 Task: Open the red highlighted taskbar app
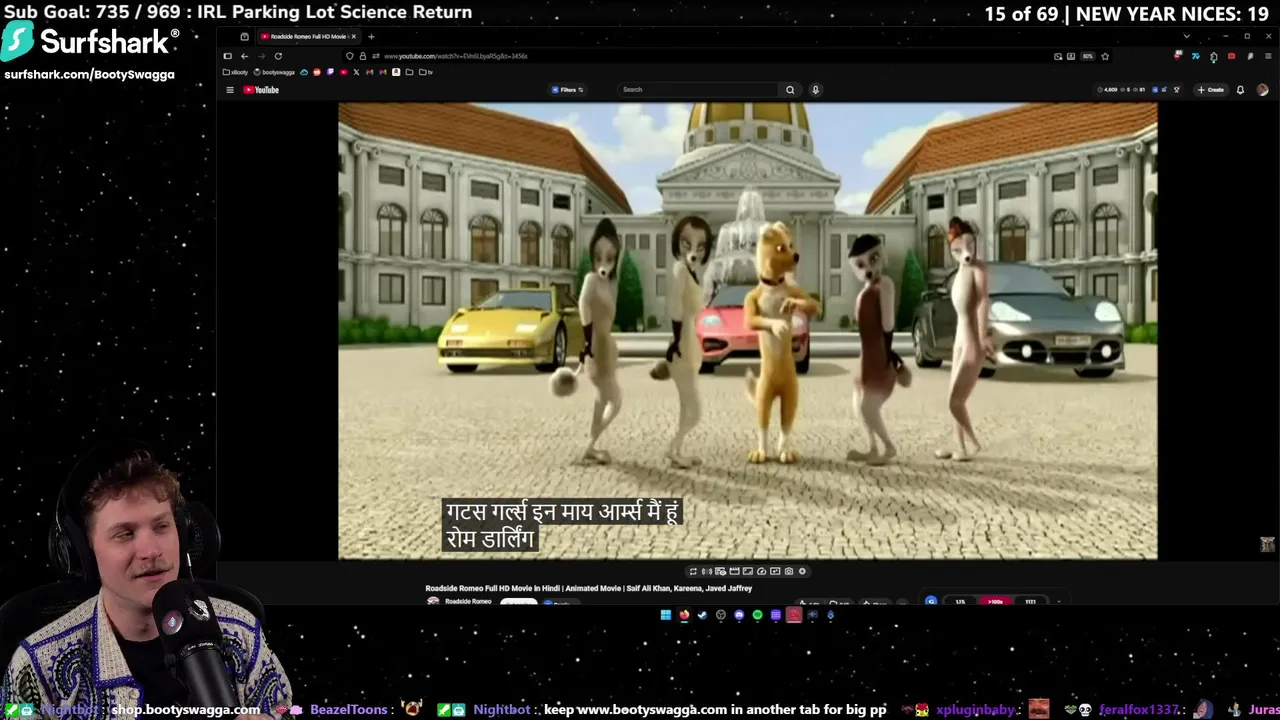pos(794,615)
